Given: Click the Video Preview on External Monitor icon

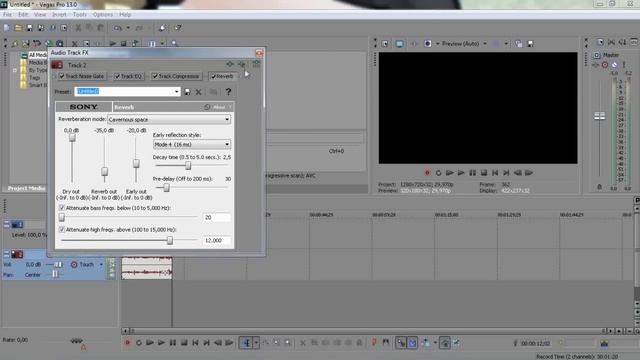Looking at the screenshot, I should [400, 43].
